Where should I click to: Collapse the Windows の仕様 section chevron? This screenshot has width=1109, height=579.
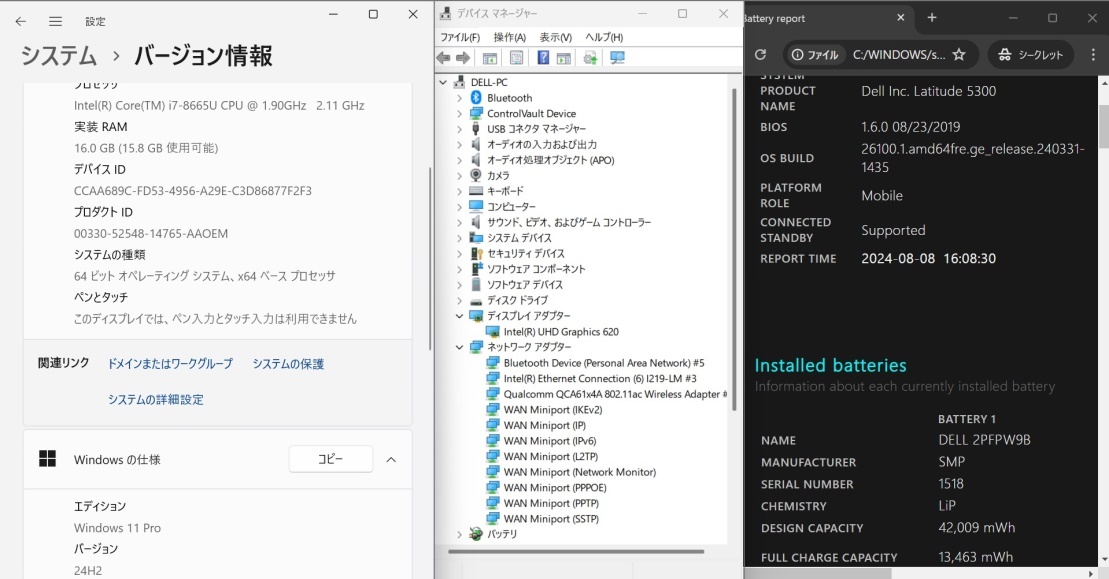tap(390, 460)
